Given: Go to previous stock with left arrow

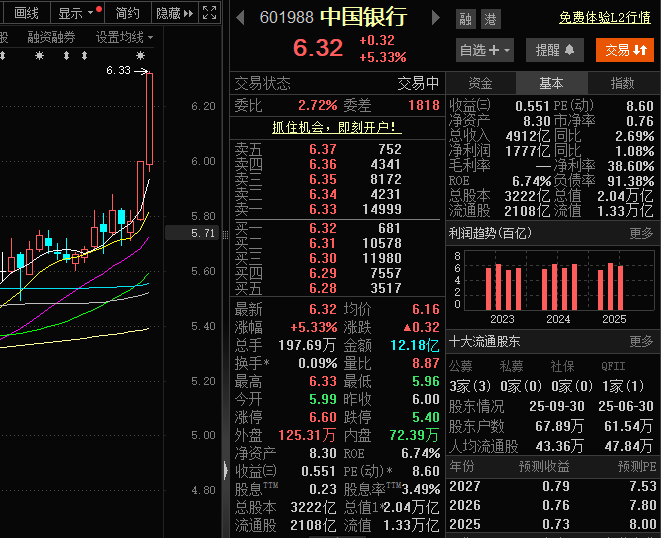Looking at the screenshot, I should point(240,18).
